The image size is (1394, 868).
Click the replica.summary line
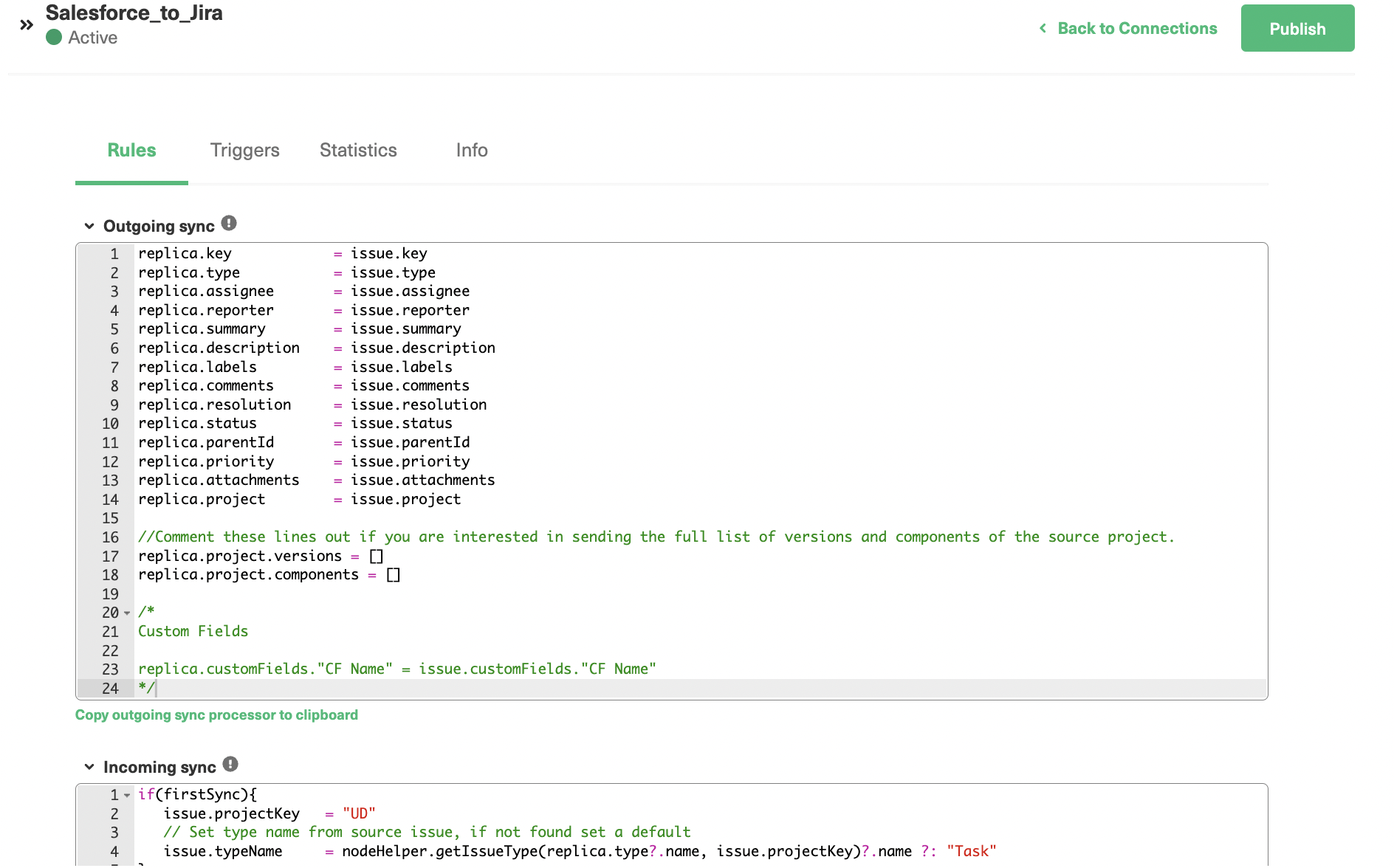pyautogui.click(x=300, y=329)
